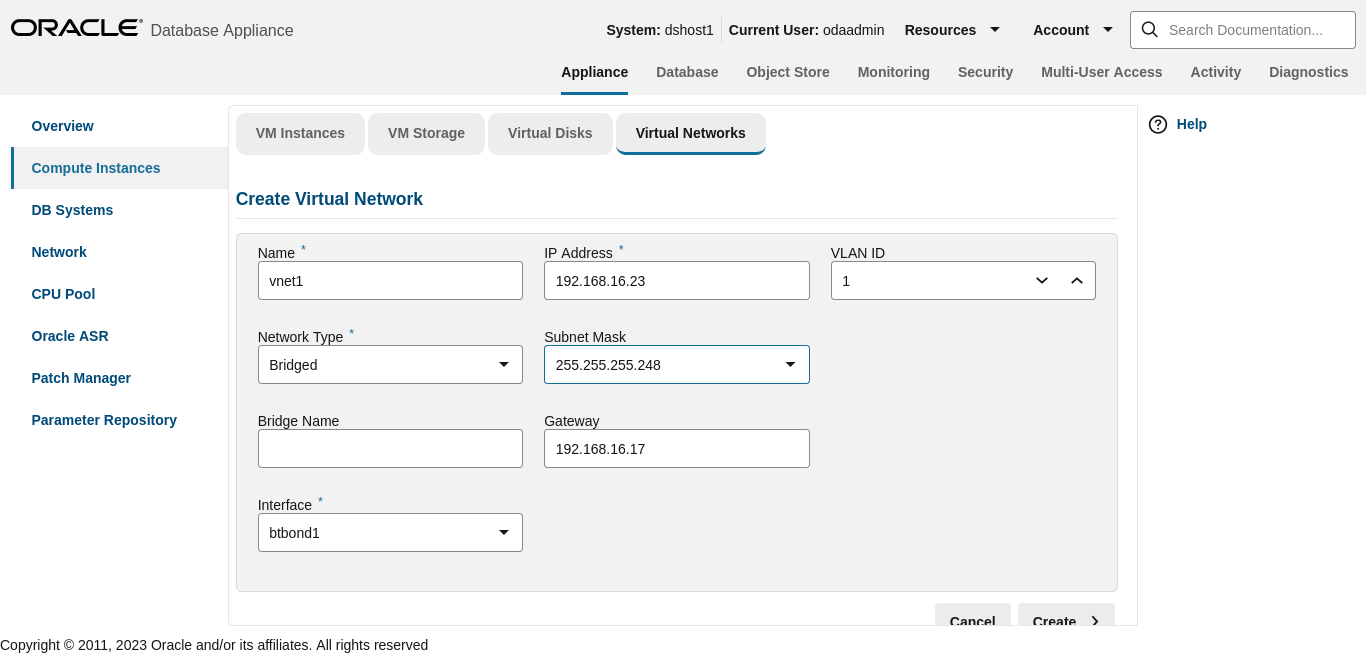Click the Help question mark icon
The height and width of the screenshot is (654, 1366).
(1158, 124)
